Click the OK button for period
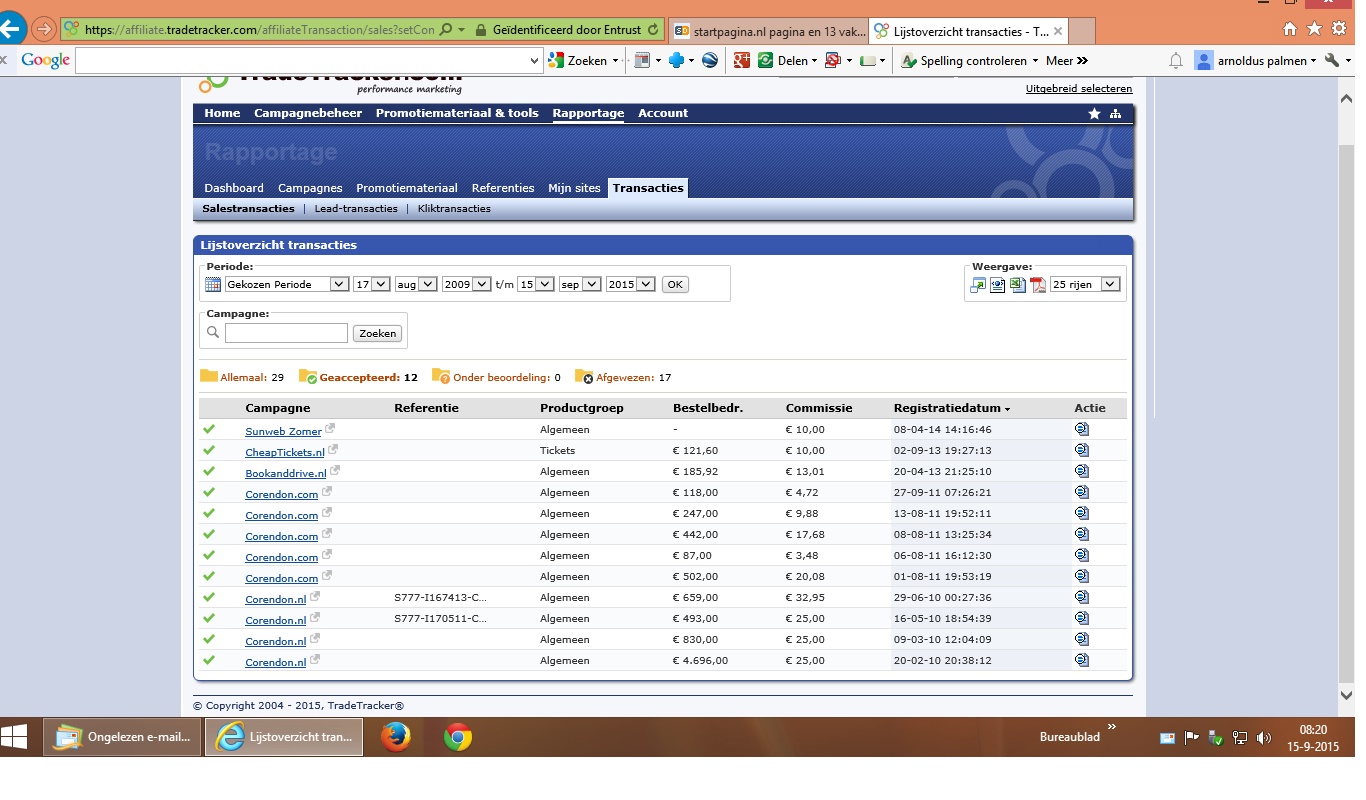This screenshot has width=1366, height=800. [675, 284]
